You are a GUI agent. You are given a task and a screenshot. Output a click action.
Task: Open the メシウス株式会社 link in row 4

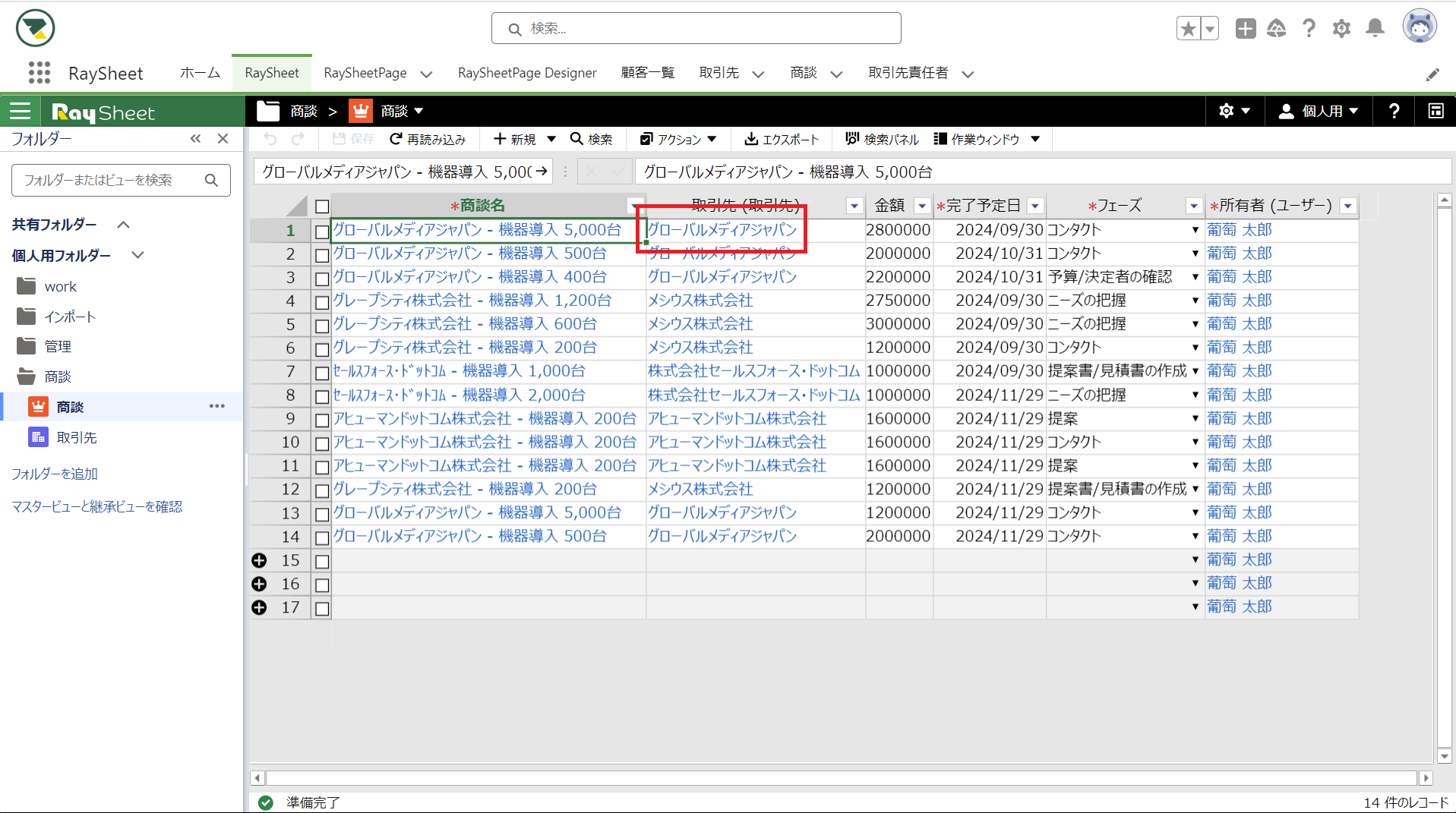tap(700, 301)
